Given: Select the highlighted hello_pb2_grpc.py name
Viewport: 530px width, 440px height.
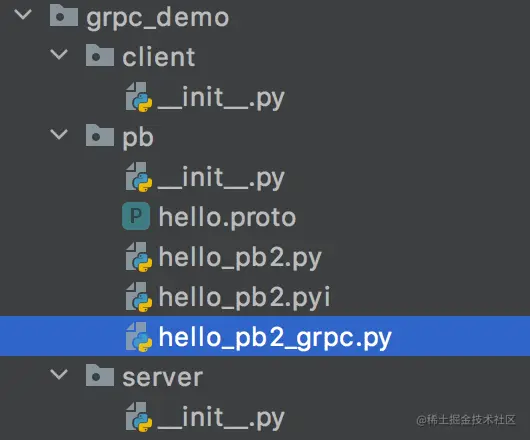Looking at the screenshot, I should 275,338.
